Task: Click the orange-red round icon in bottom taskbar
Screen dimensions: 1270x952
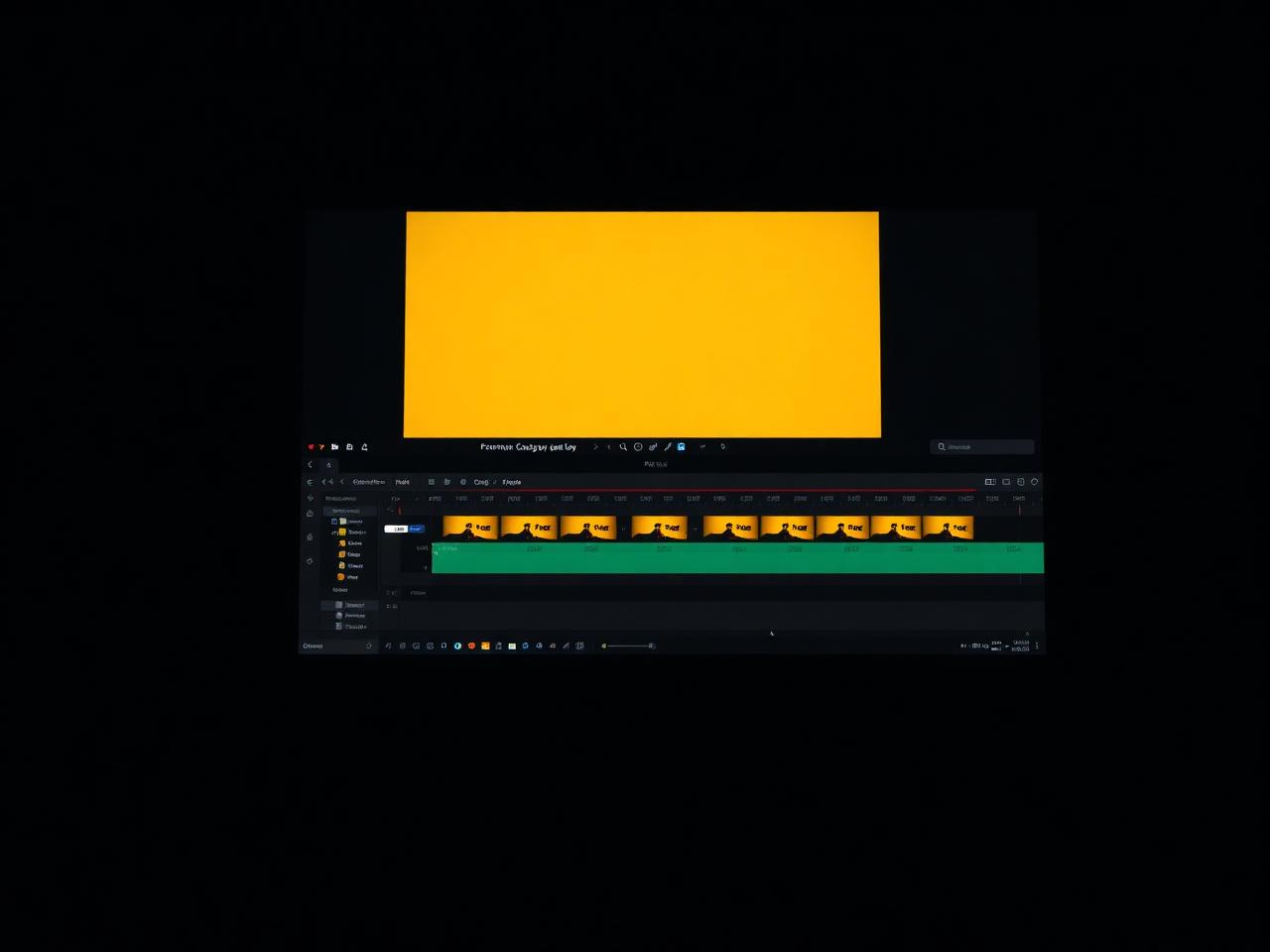Action: click(x=471, y=646)
